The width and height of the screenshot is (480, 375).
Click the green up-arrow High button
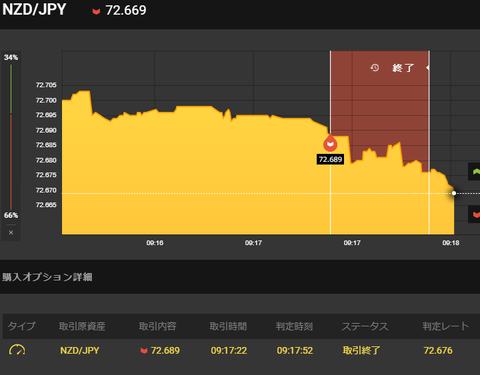click(x=475, y=172)
